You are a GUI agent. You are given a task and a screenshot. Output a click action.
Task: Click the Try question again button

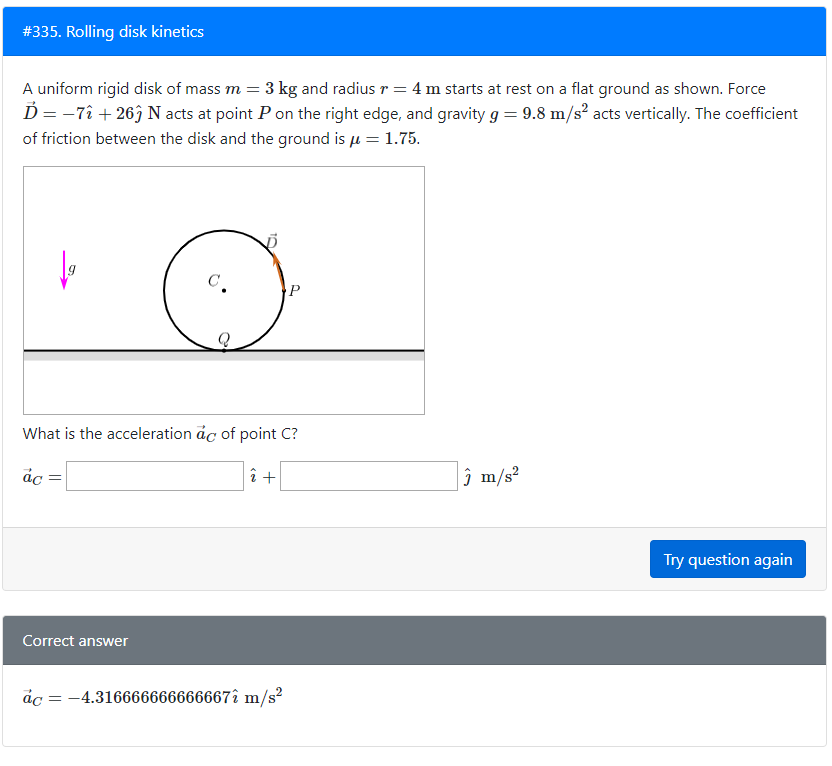[x=727, y=559]
